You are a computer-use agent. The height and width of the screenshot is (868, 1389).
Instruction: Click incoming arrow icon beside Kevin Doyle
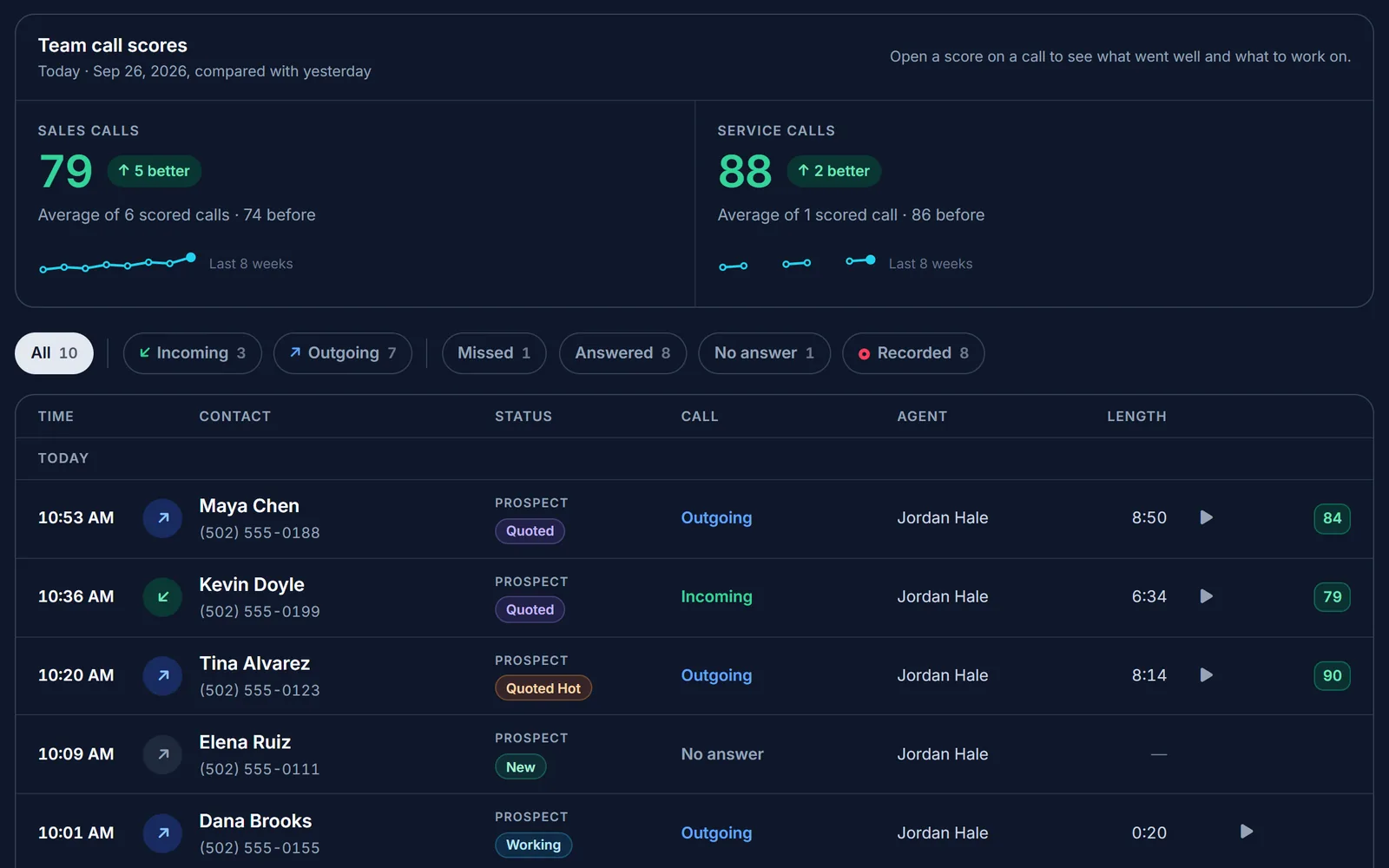[x=162, y=597]
